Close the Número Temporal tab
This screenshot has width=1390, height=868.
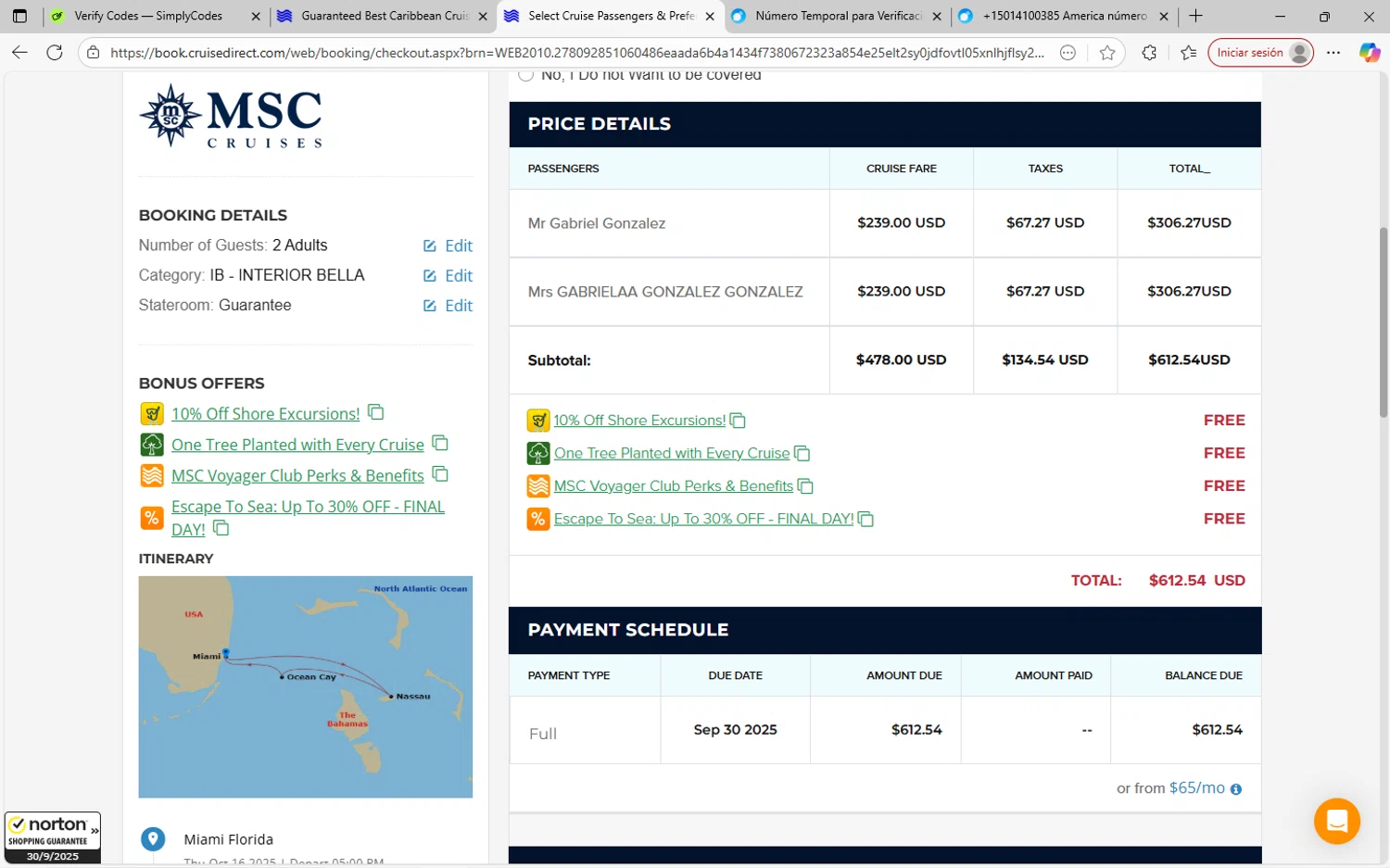pyautogui.click(x=937, y=16)
